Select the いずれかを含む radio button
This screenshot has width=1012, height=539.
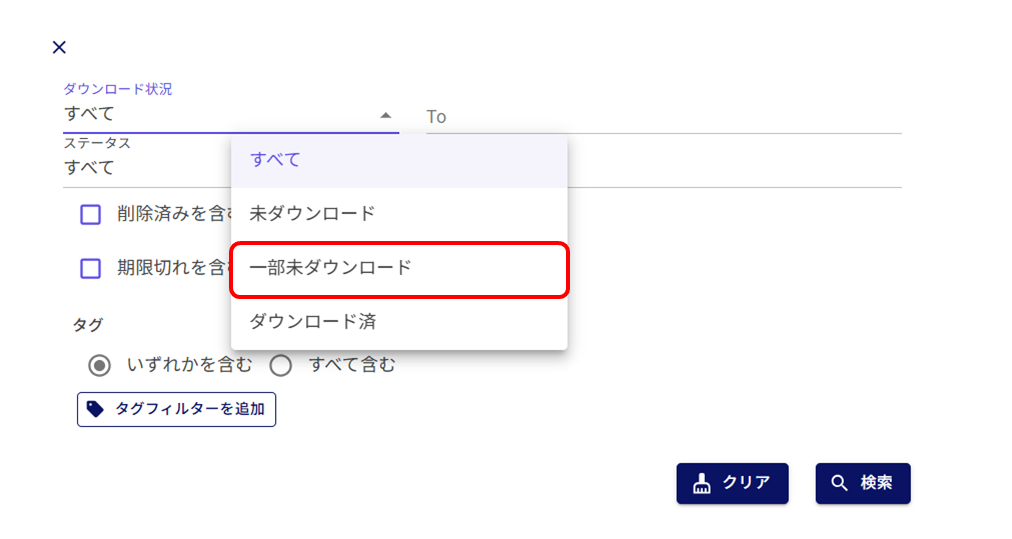coord(99,365)
